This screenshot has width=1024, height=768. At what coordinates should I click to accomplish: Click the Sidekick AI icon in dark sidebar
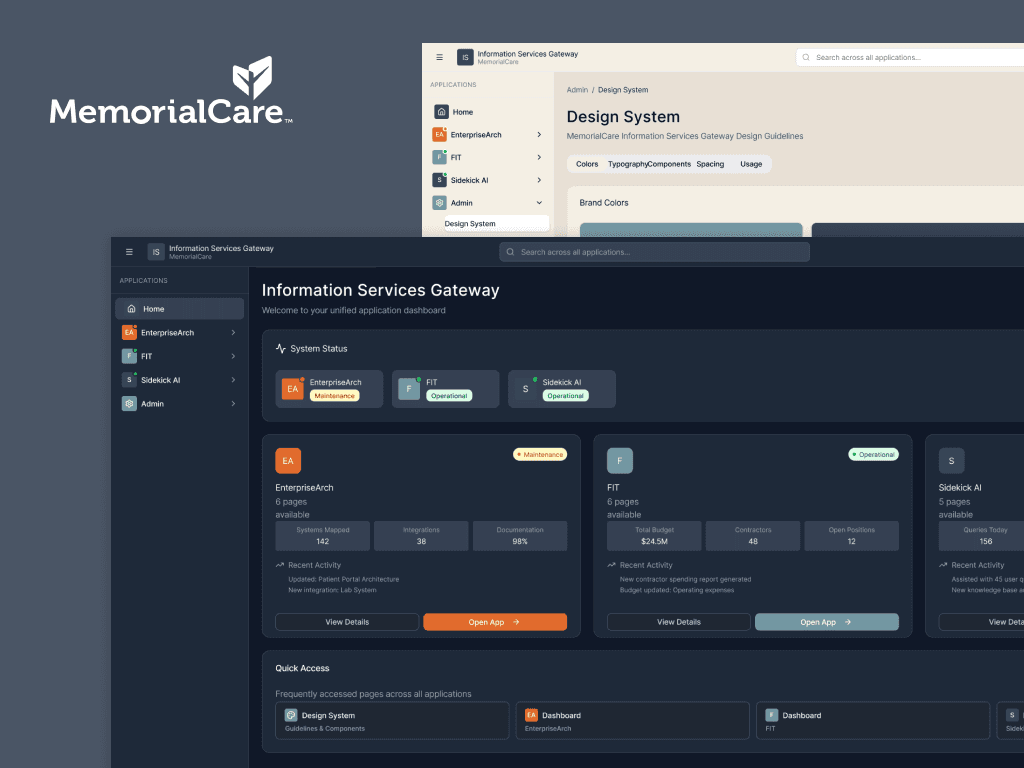coord(129,380)
